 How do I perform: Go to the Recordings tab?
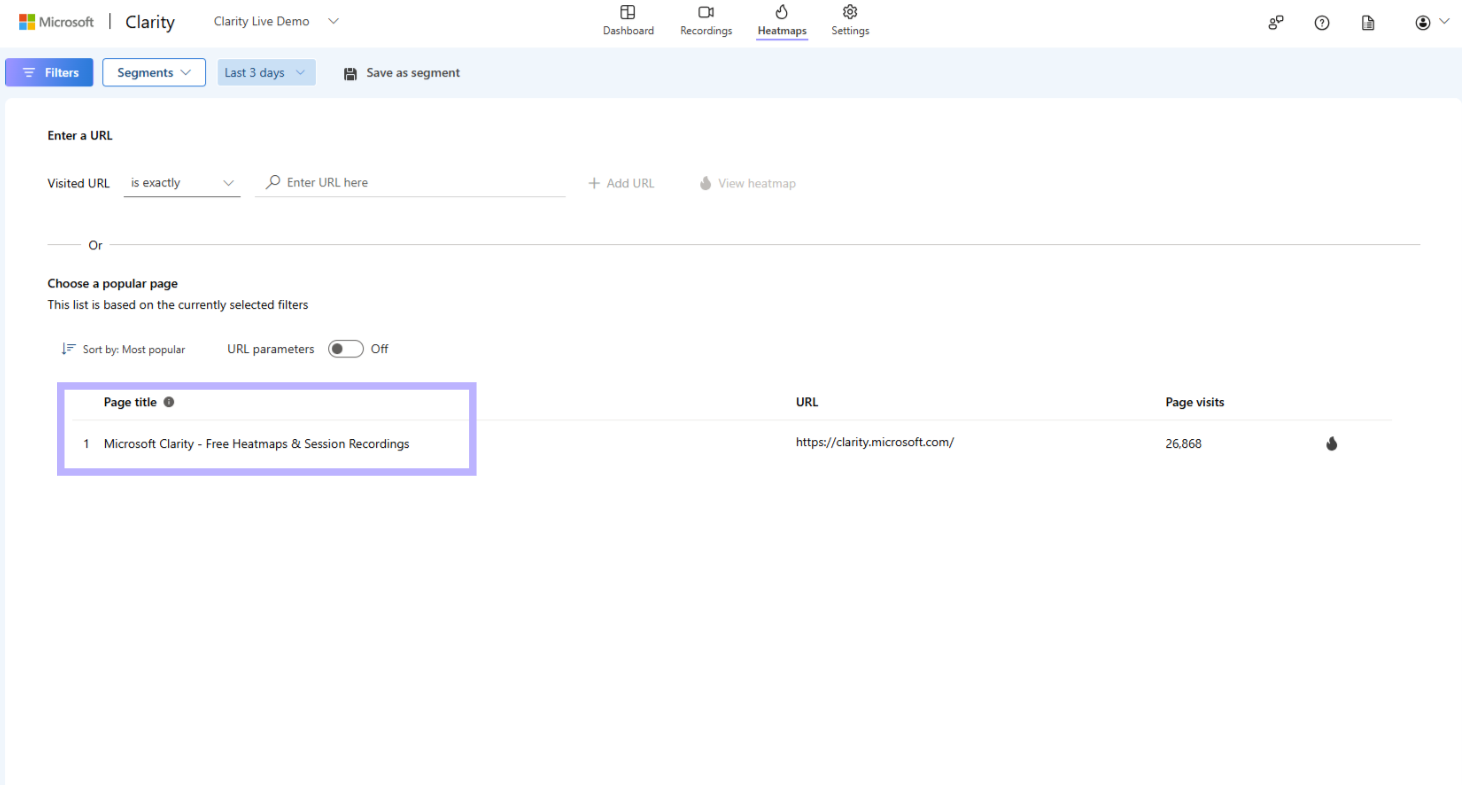point(706,21)
